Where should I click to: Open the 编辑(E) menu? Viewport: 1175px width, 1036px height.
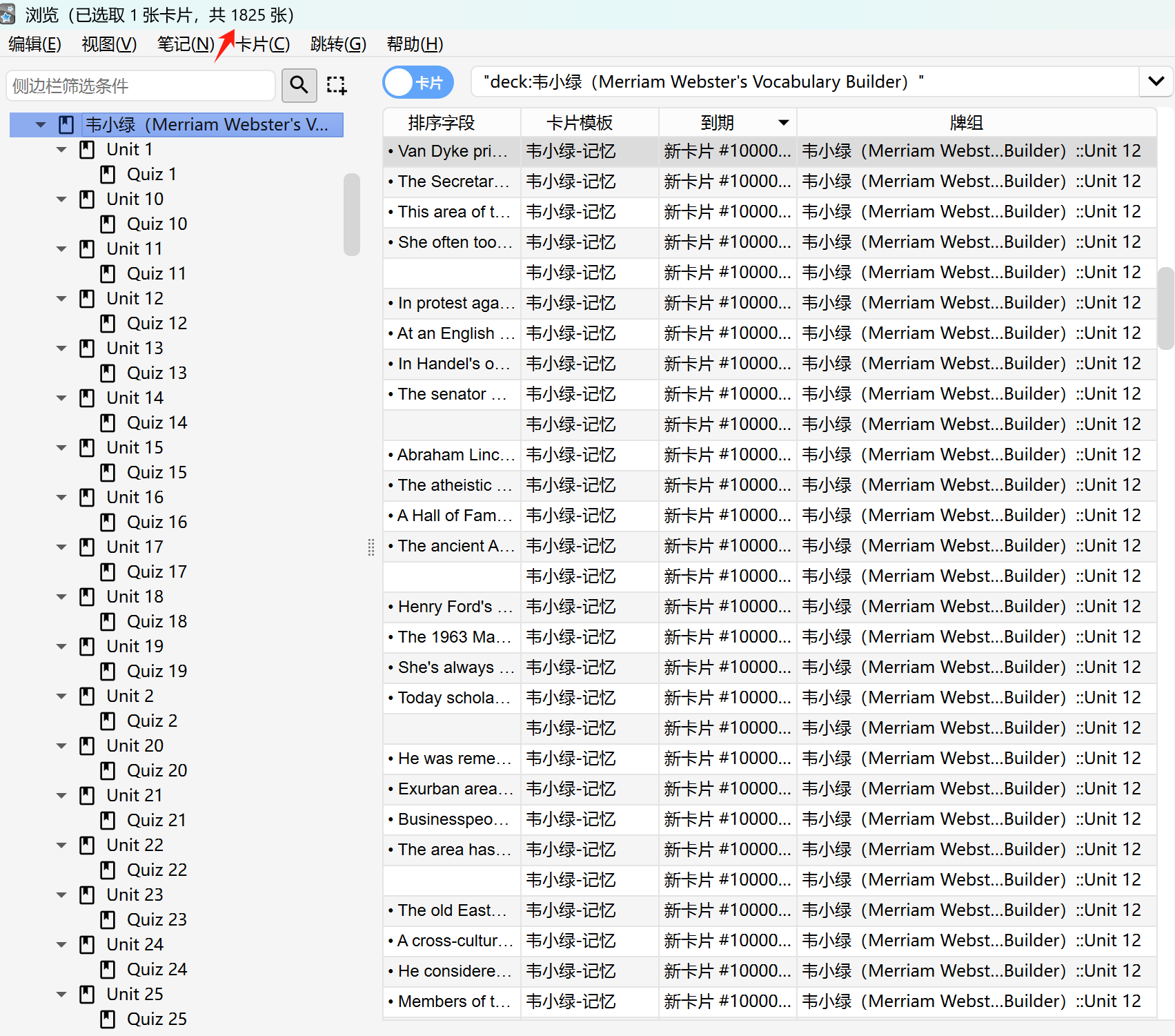[34, 44]
